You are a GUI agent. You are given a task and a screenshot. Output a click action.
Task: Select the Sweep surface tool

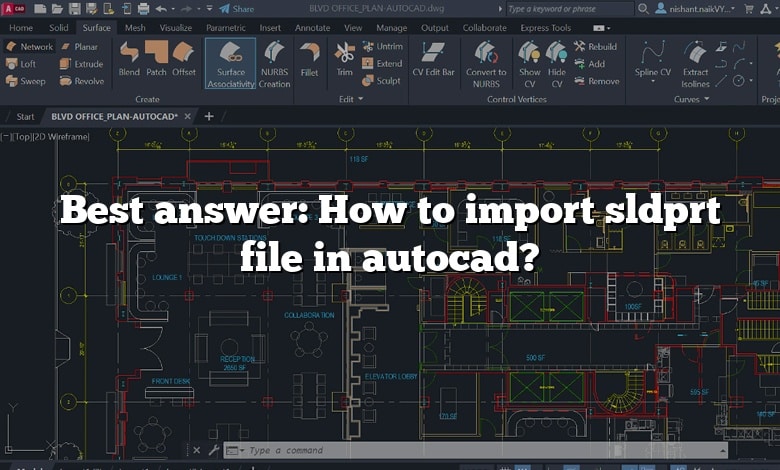[26, 81]
